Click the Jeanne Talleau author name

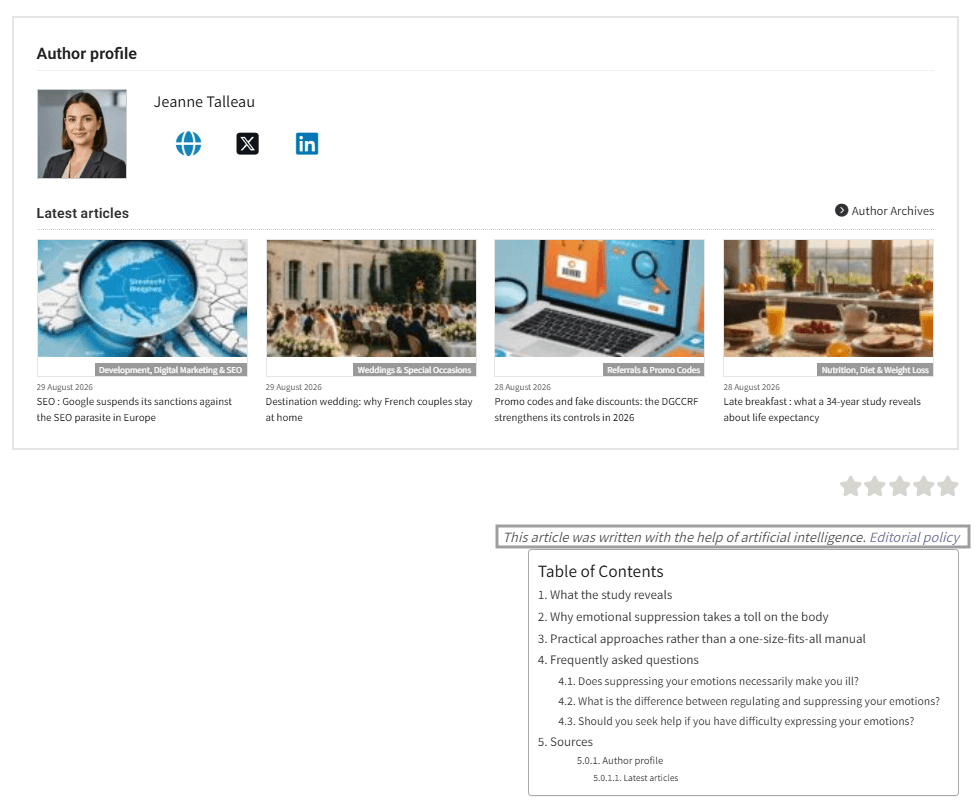(204, 102)
